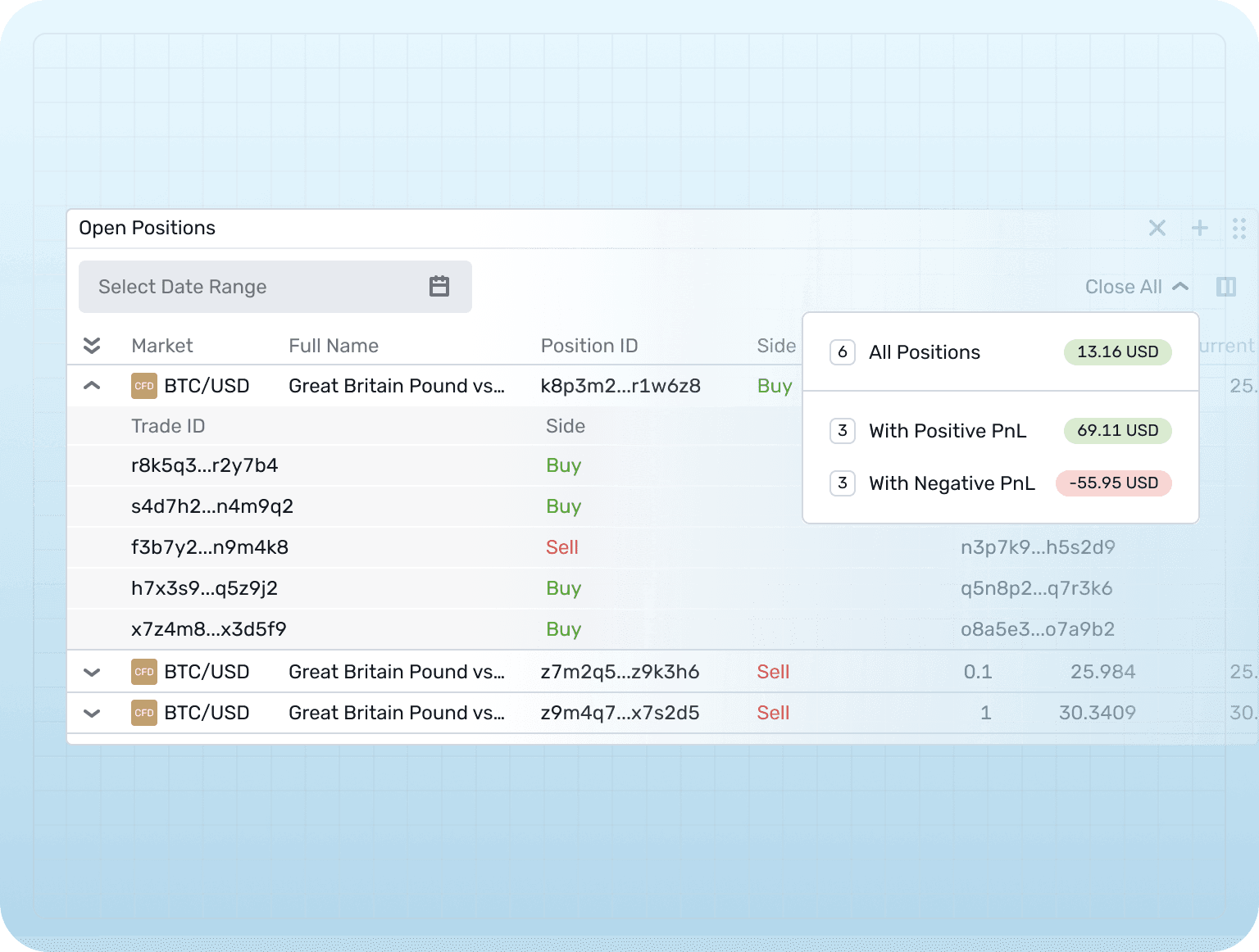
Task: Select trade s4d7h2...n4m9q2
Action: [212, 506]
